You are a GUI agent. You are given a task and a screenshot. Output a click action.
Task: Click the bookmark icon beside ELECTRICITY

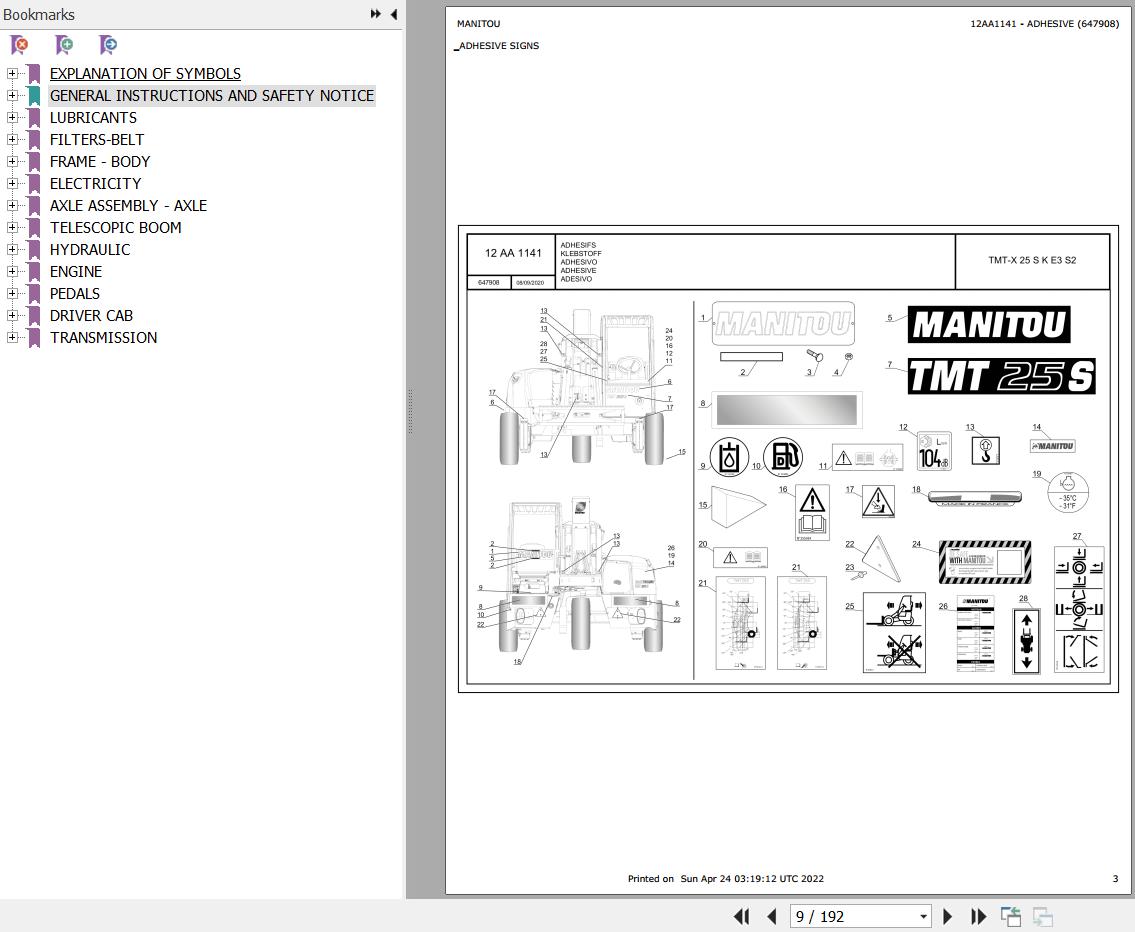[x=33, y=185]
